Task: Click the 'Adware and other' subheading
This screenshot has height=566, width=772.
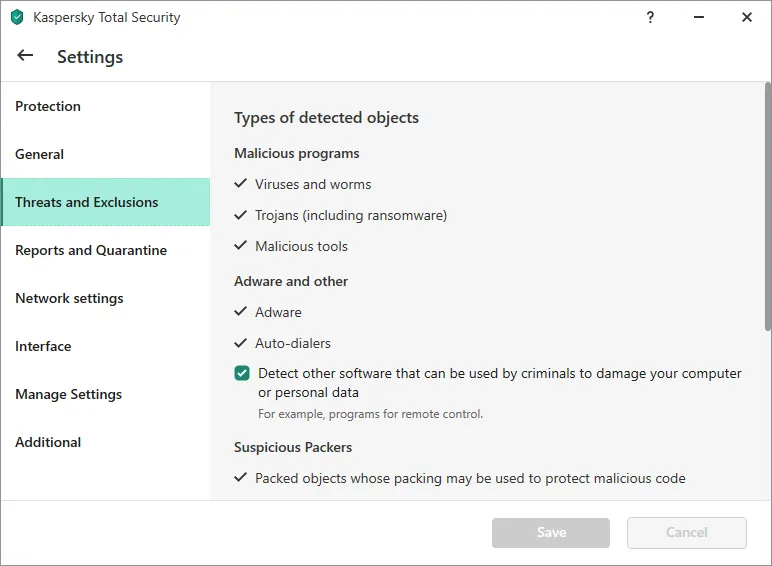Action: (291, 282)
